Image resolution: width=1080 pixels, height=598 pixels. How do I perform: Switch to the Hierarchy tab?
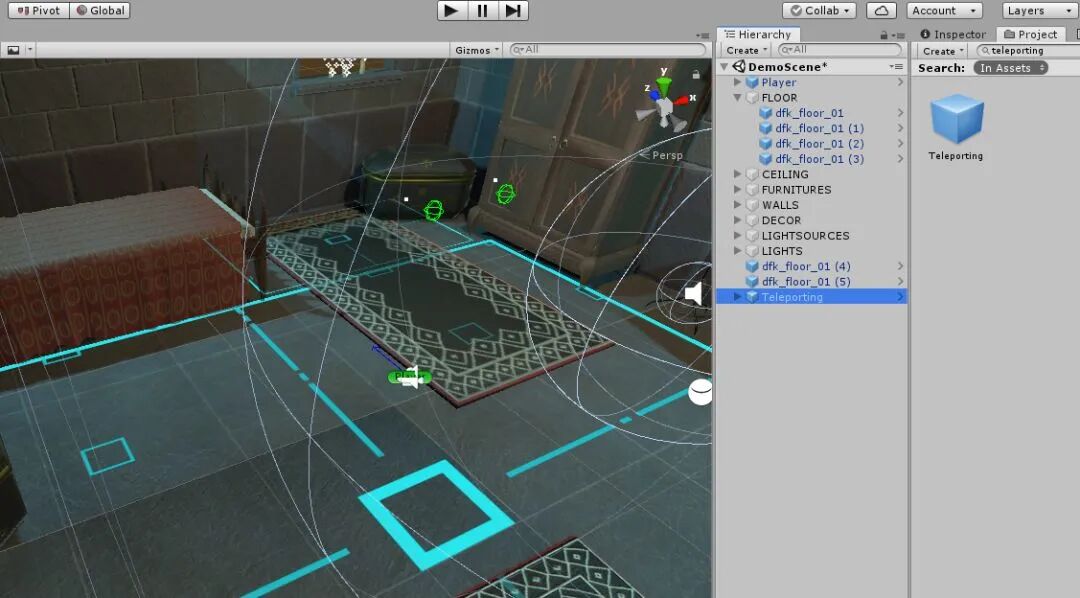coord(758,34)
